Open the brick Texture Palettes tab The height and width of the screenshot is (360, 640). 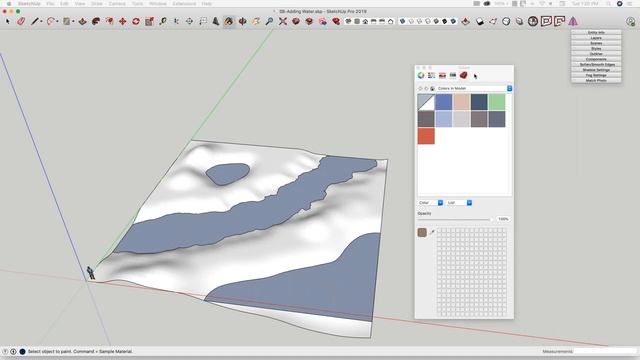coord(463,76)
